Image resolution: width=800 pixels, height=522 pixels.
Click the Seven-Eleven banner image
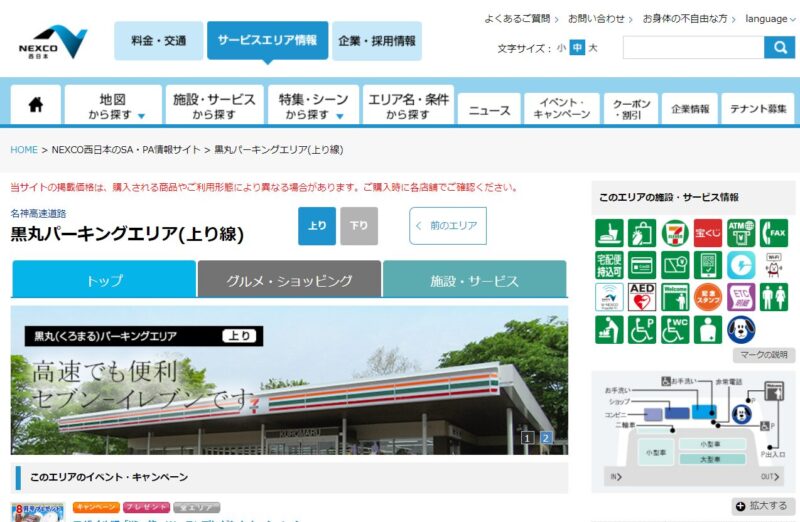click(x=289, y=380)
